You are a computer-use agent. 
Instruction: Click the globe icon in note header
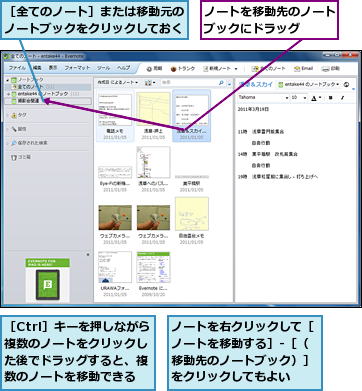[x=346, y=84]
